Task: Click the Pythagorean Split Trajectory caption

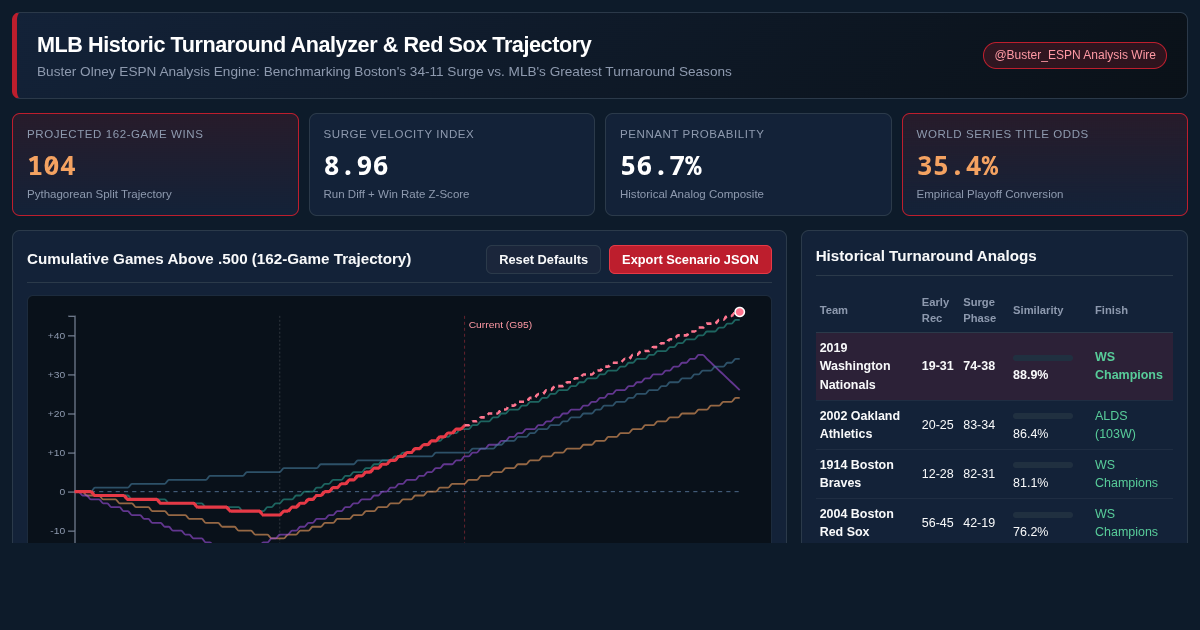Action: [x=99, y=194]
